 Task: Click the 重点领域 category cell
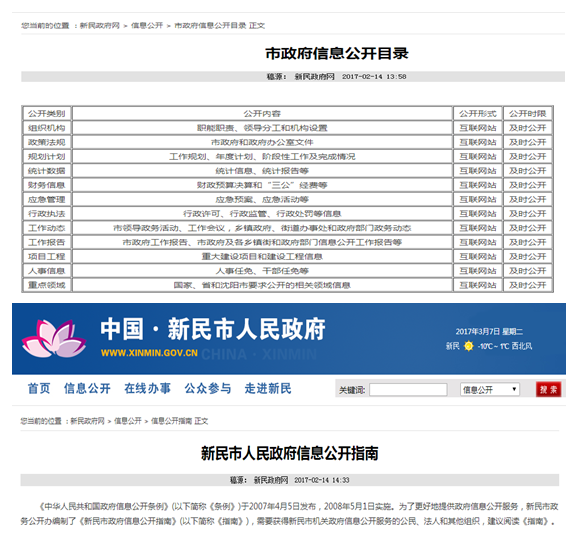pyautogui.click(x=47, y=285)
